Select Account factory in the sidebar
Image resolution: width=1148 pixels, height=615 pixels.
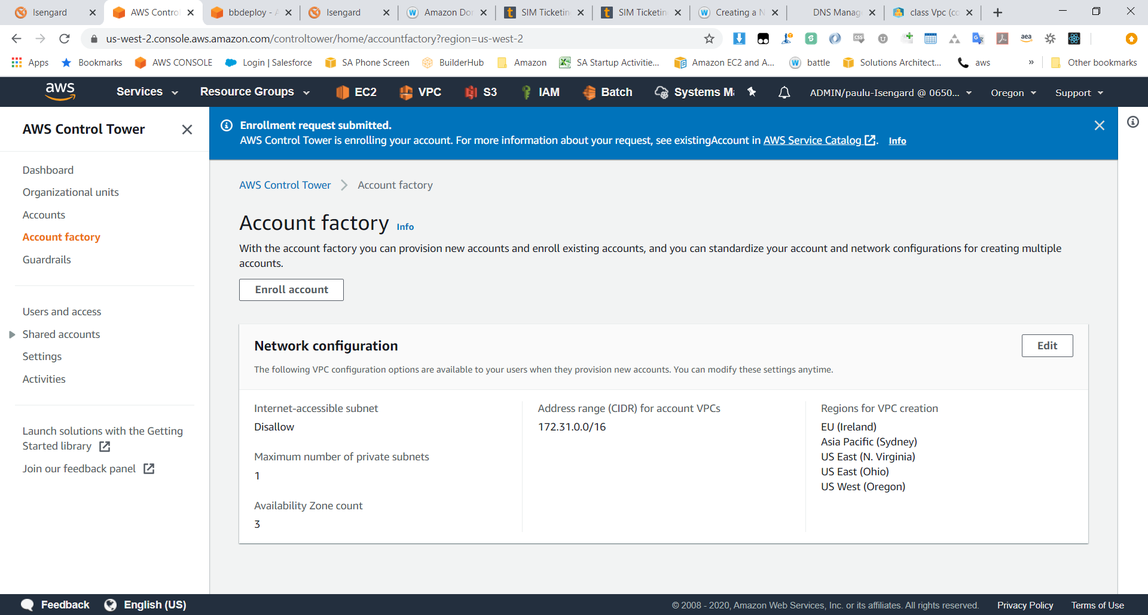point(62,237)
